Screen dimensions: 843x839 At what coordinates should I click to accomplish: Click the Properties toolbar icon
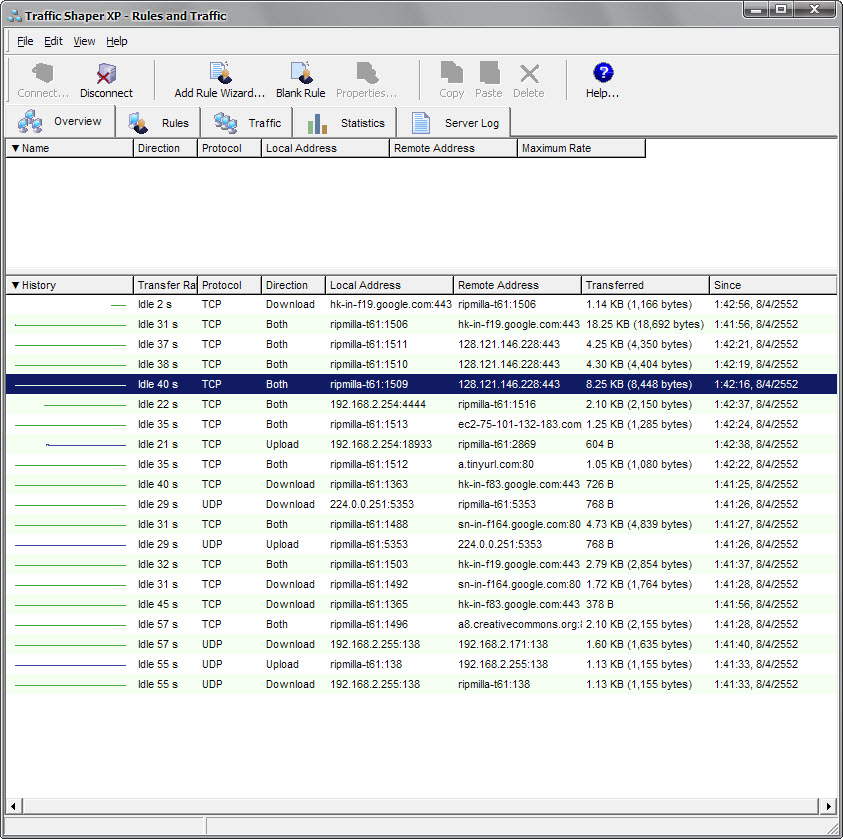(366, 80)
